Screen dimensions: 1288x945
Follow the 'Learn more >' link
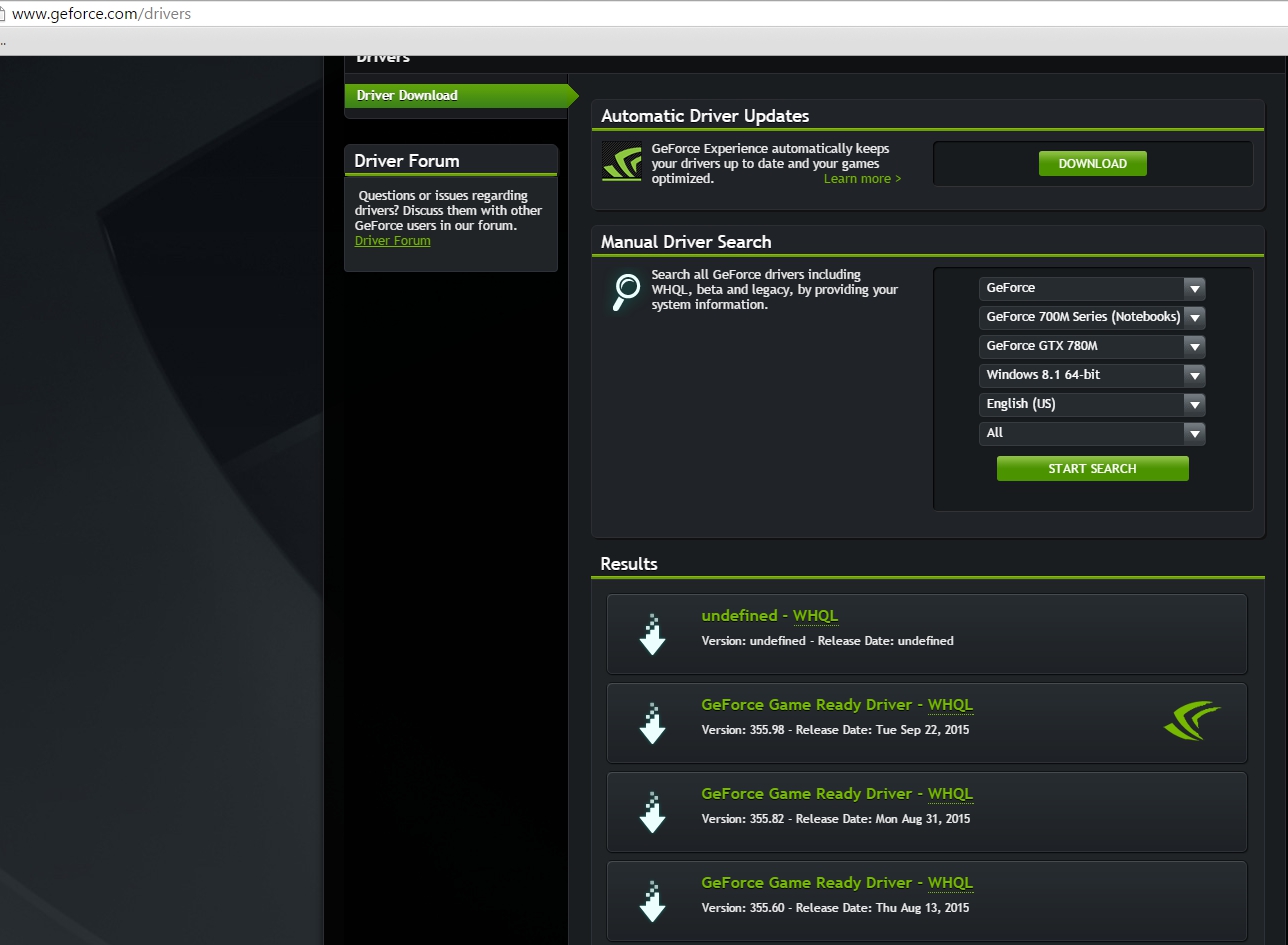pos(862,179)
